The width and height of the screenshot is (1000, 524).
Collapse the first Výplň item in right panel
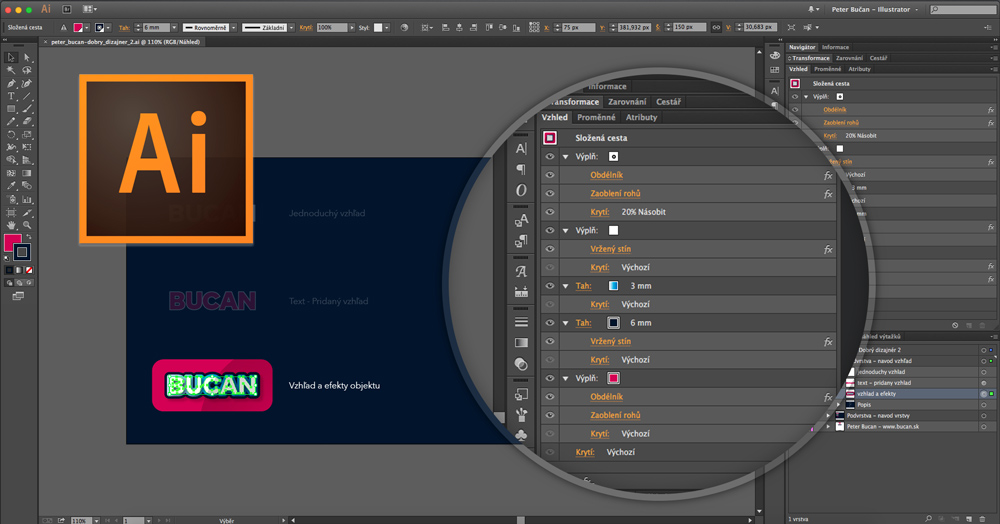click(806, 96)
